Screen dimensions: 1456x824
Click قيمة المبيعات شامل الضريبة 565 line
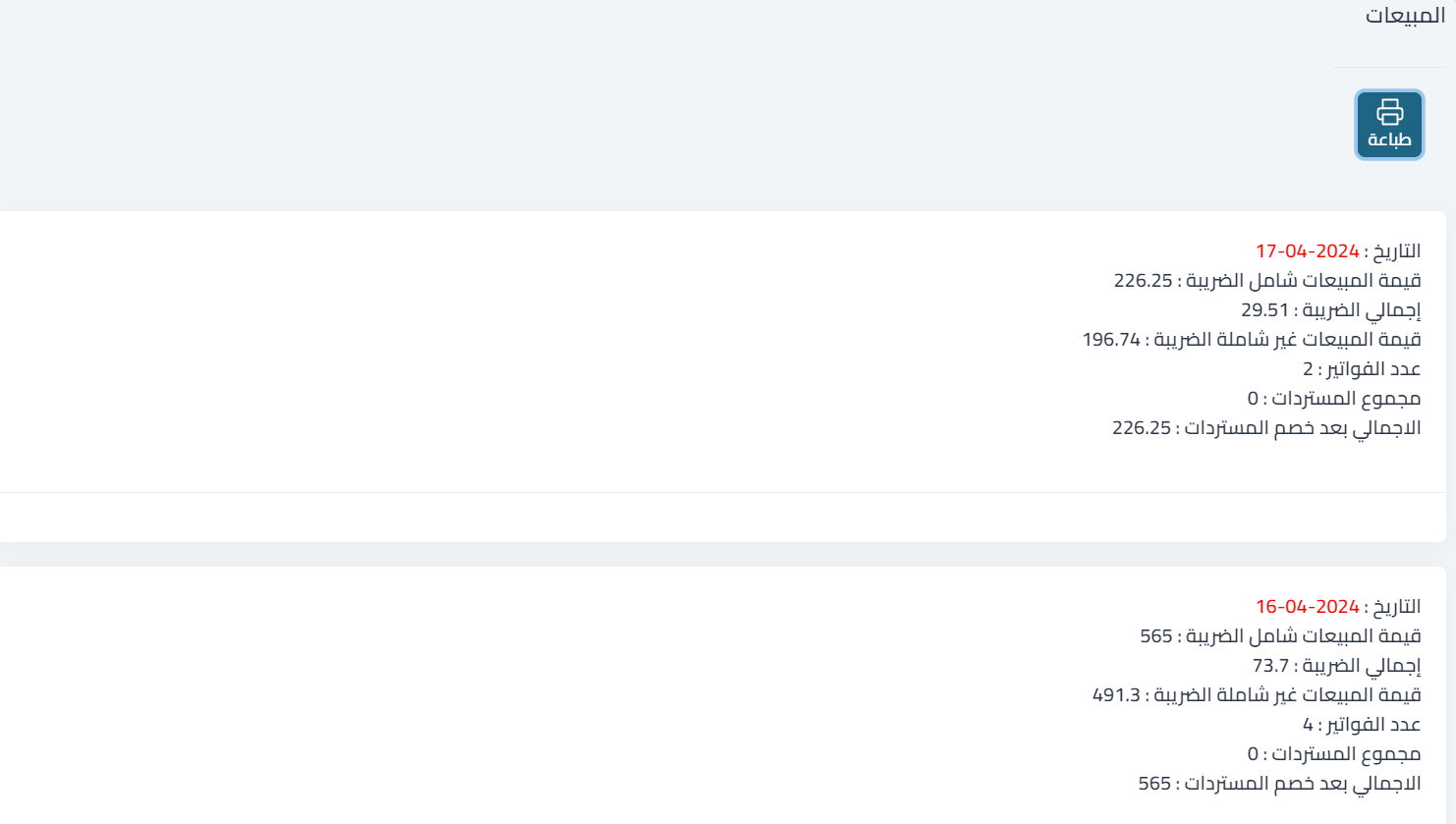click(x=1280, y=636)
